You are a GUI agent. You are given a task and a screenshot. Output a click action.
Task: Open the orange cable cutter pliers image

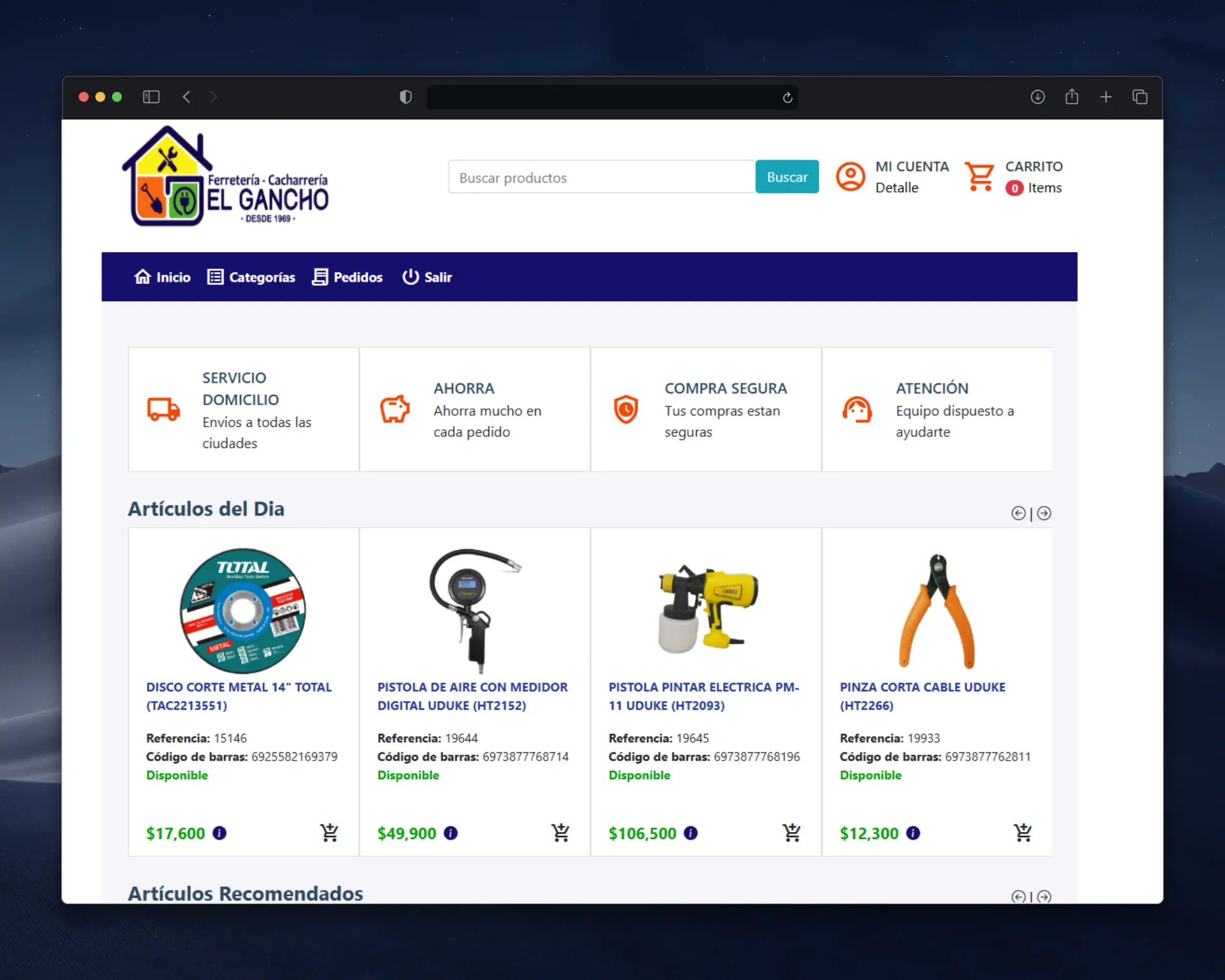pyautogui.click(x=937, y=611)
